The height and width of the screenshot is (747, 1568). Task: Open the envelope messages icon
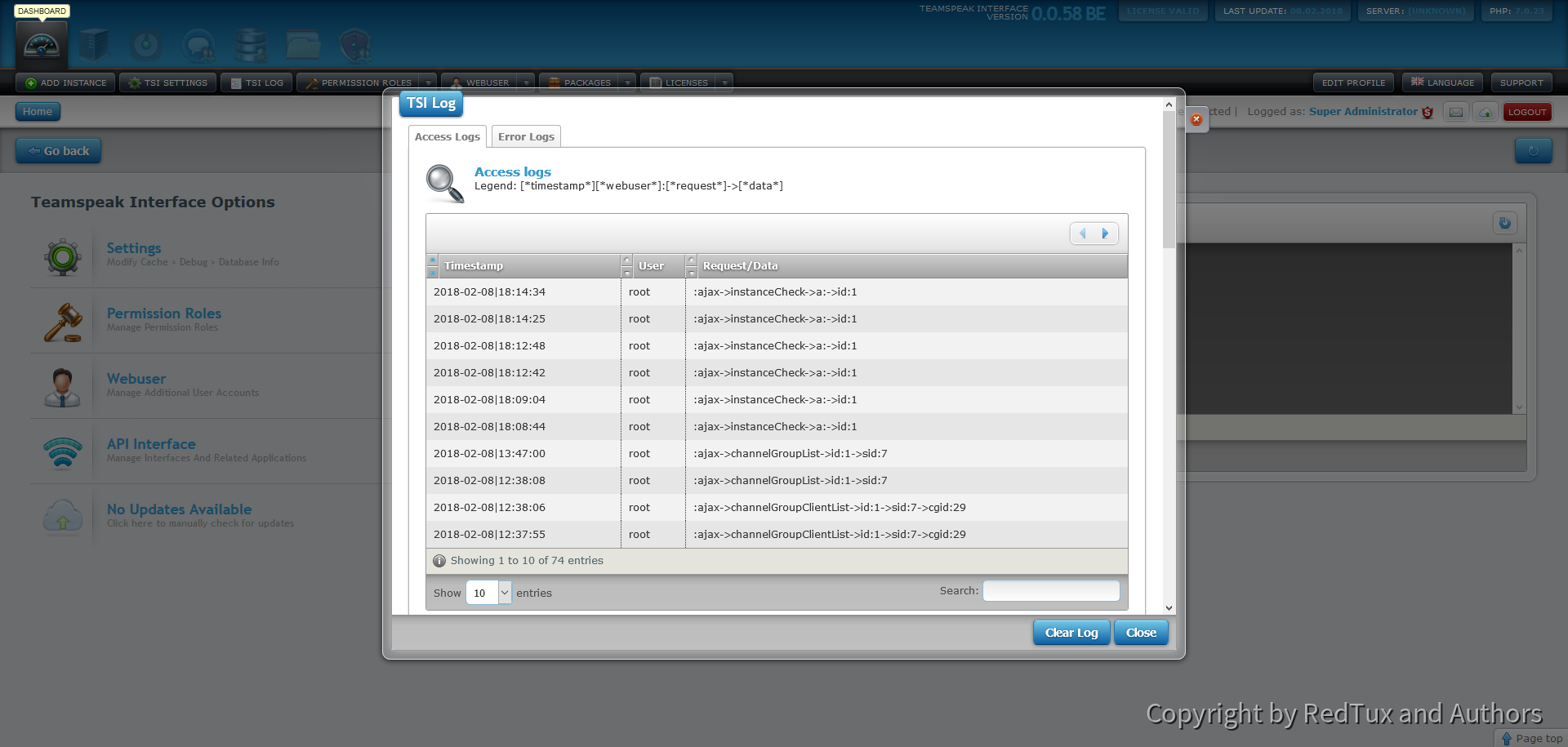tap(1456, 112)
